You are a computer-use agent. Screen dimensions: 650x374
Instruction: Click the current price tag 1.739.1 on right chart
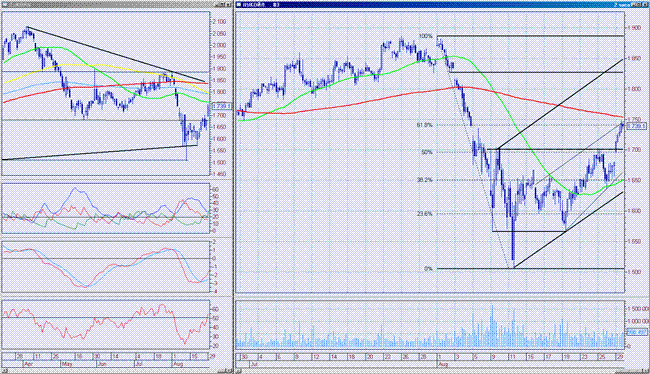(x=636, y=126)
